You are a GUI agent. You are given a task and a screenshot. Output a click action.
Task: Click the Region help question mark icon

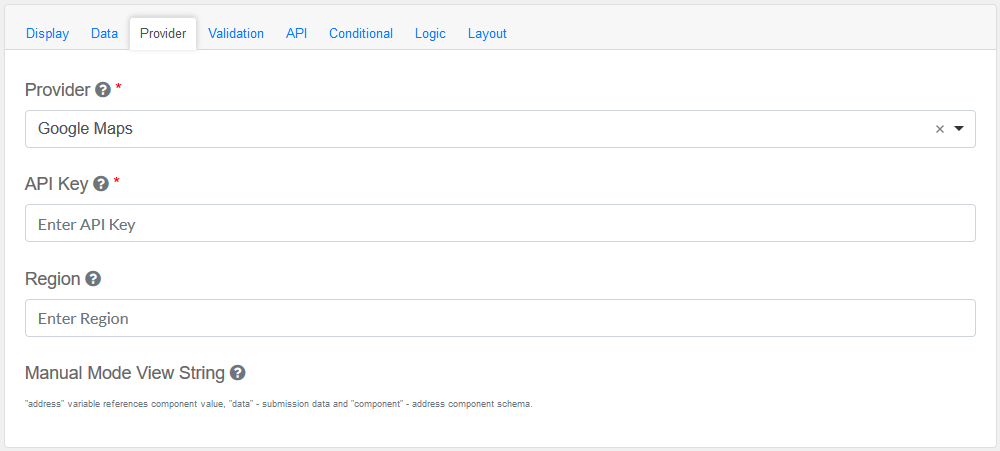[x=93, y=279]
